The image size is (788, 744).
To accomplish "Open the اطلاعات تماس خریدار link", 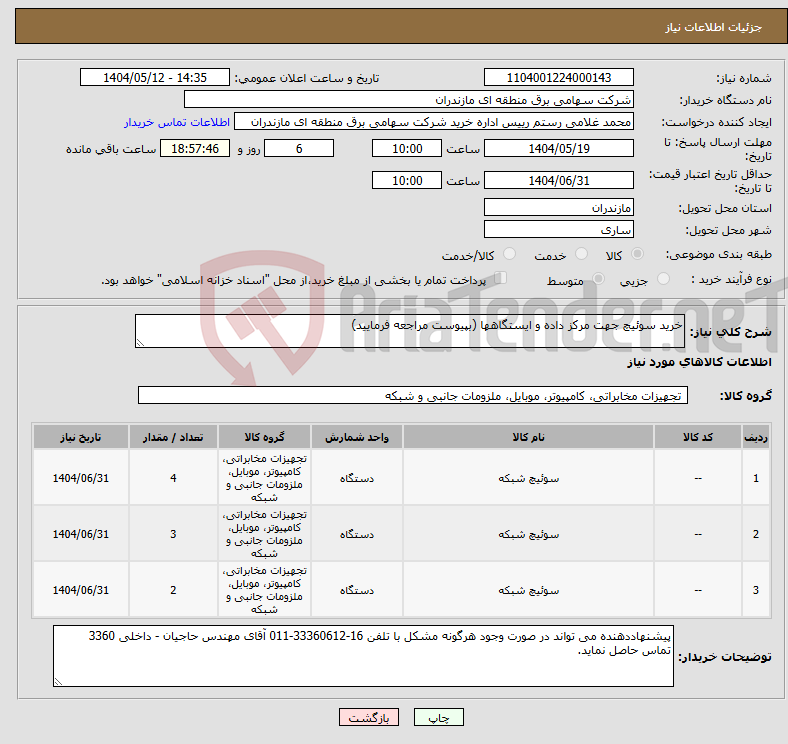I will (177, 122).
